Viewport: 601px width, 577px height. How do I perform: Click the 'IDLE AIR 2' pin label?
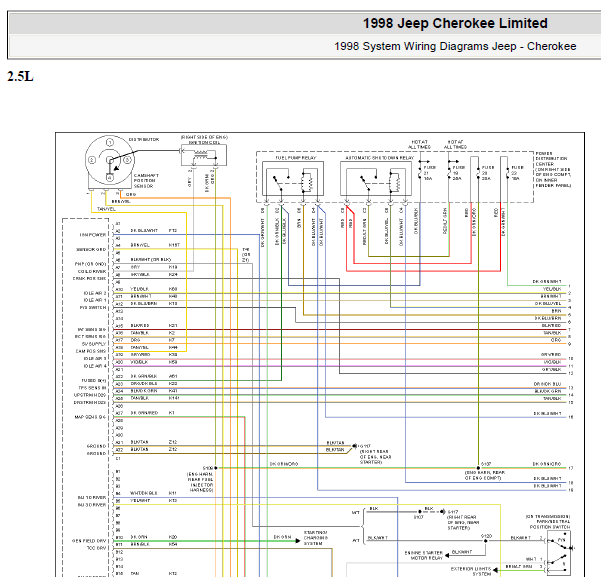(x=95, y=293)
